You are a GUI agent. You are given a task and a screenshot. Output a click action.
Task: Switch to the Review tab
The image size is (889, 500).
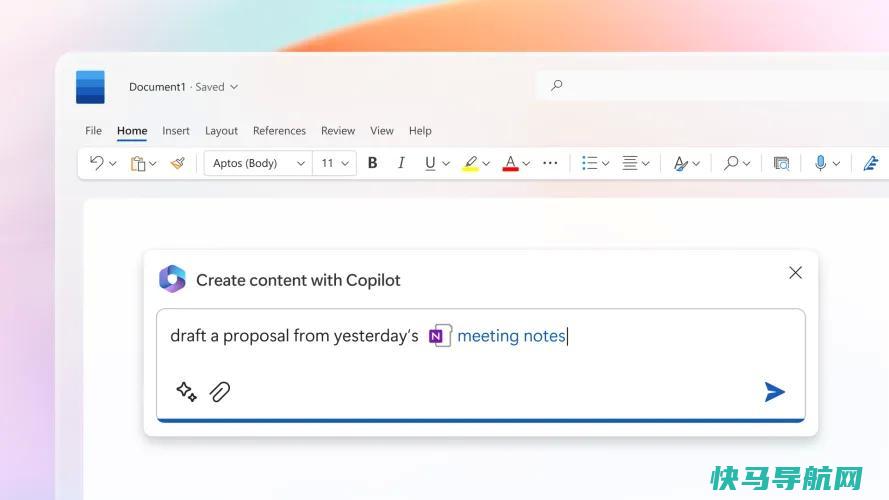click(x=338, y=130)
